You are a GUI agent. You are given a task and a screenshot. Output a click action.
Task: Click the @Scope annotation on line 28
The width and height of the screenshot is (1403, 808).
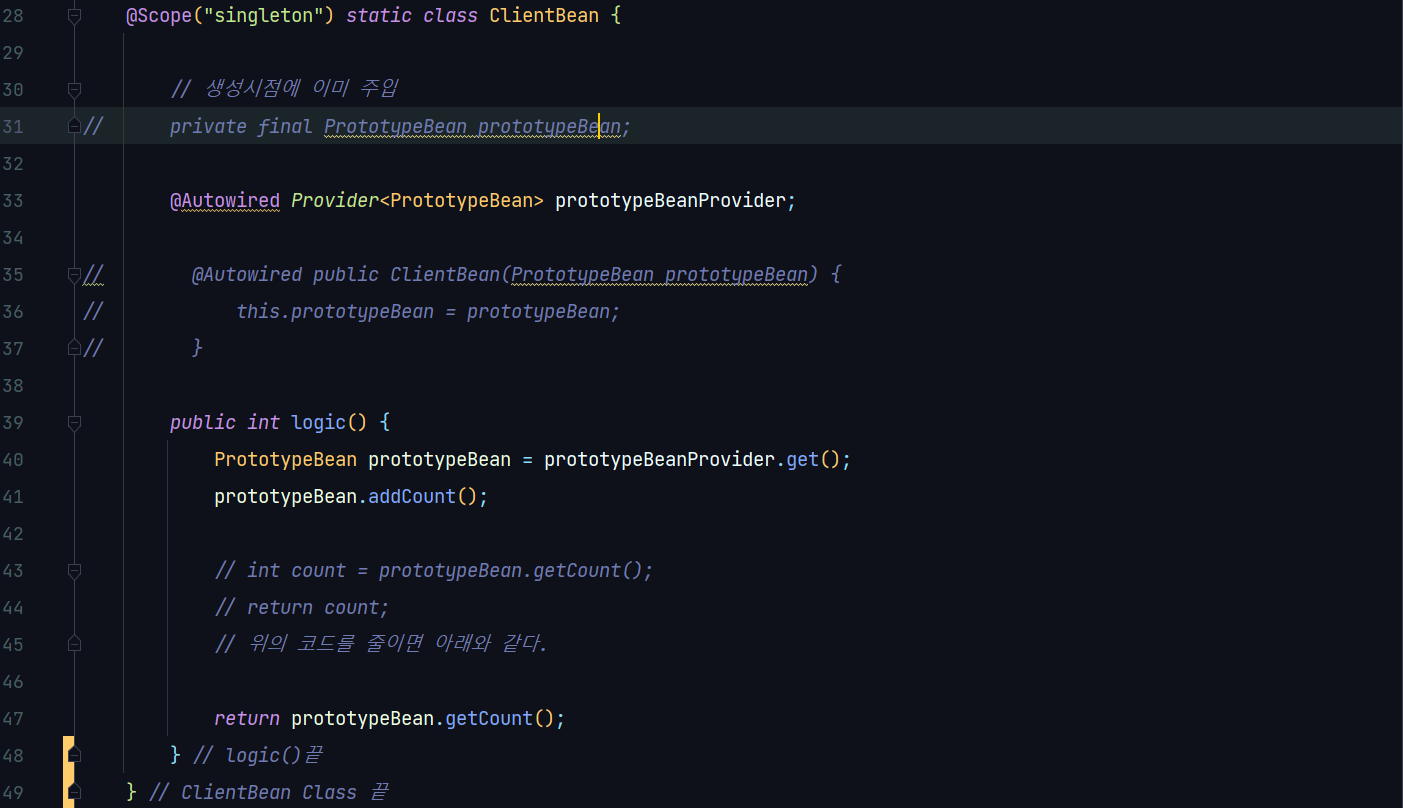159,16
